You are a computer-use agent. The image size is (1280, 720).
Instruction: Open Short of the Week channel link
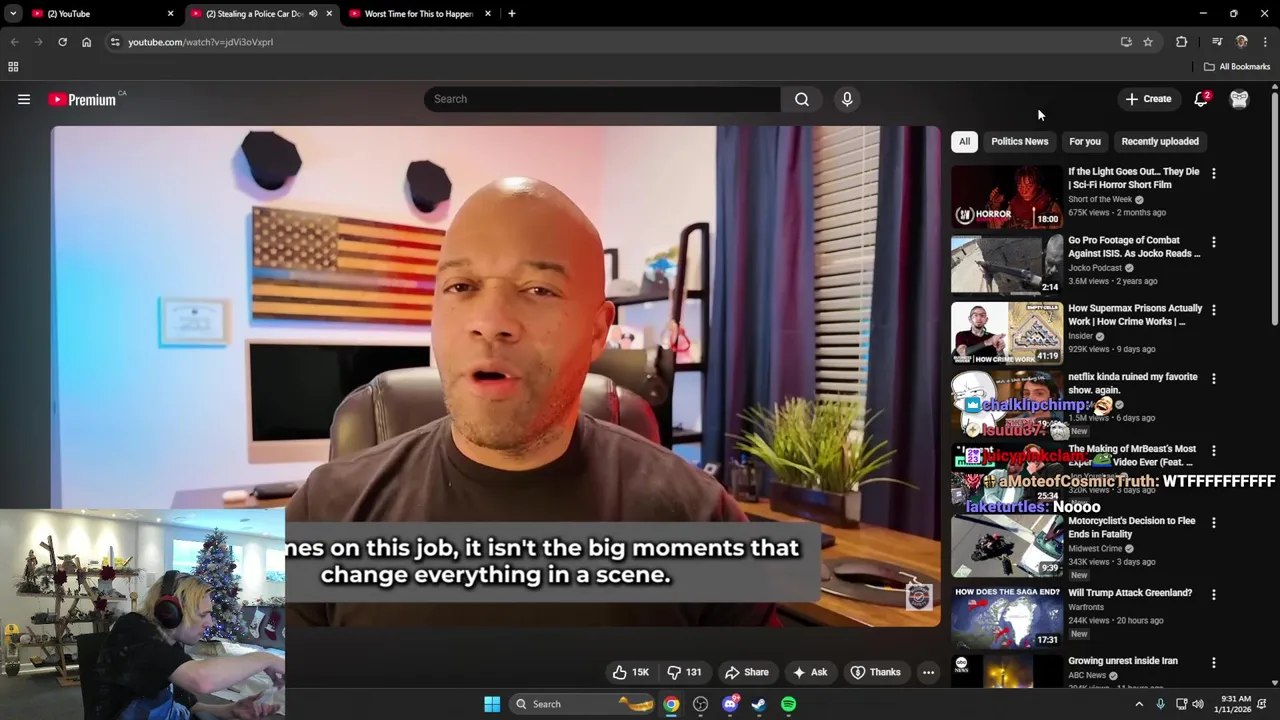(x=1100, y=199)
